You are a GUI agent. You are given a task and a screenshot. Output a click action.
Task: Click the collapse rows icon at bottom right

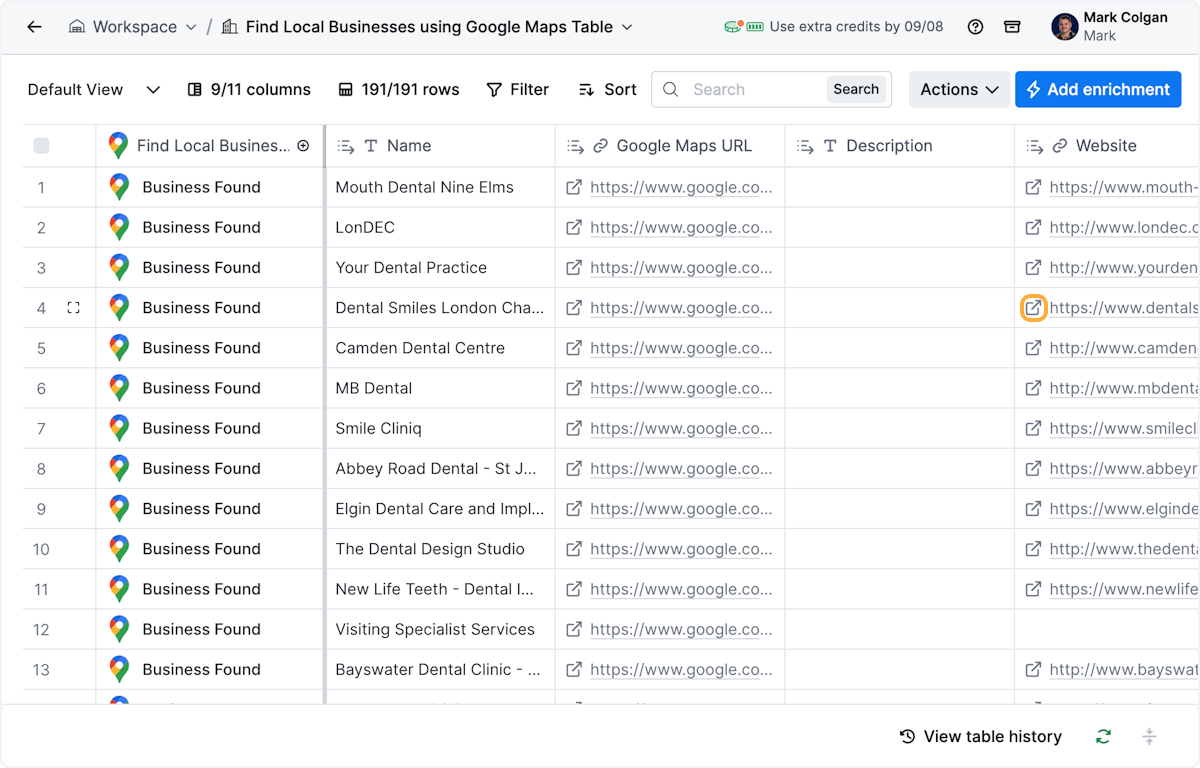click(x=1149, y=737)
